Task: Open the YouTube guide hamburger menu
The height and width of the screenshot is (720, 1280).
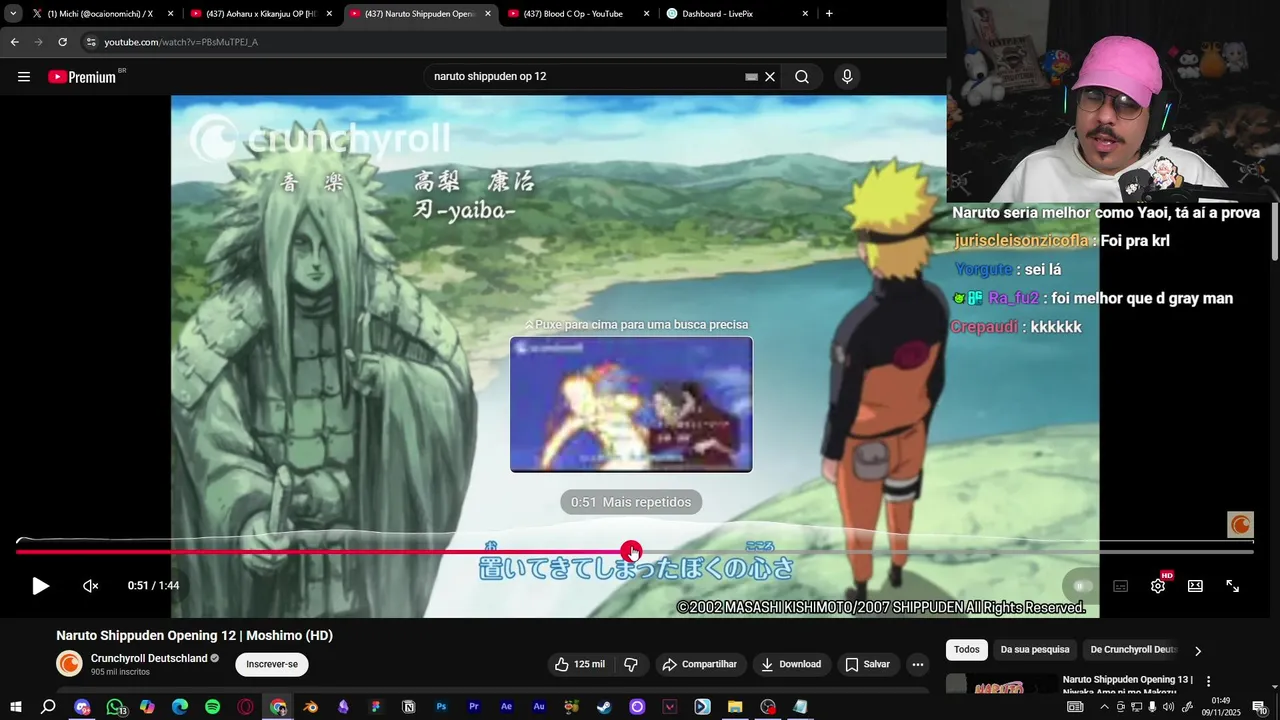Action: [x=24, y=77]
